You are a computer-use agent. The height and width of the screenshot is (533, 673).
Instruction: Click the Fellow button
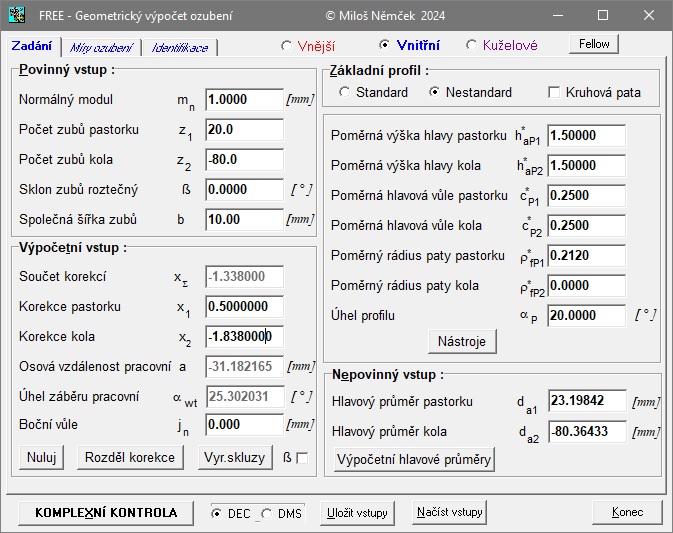click(594, 44)
